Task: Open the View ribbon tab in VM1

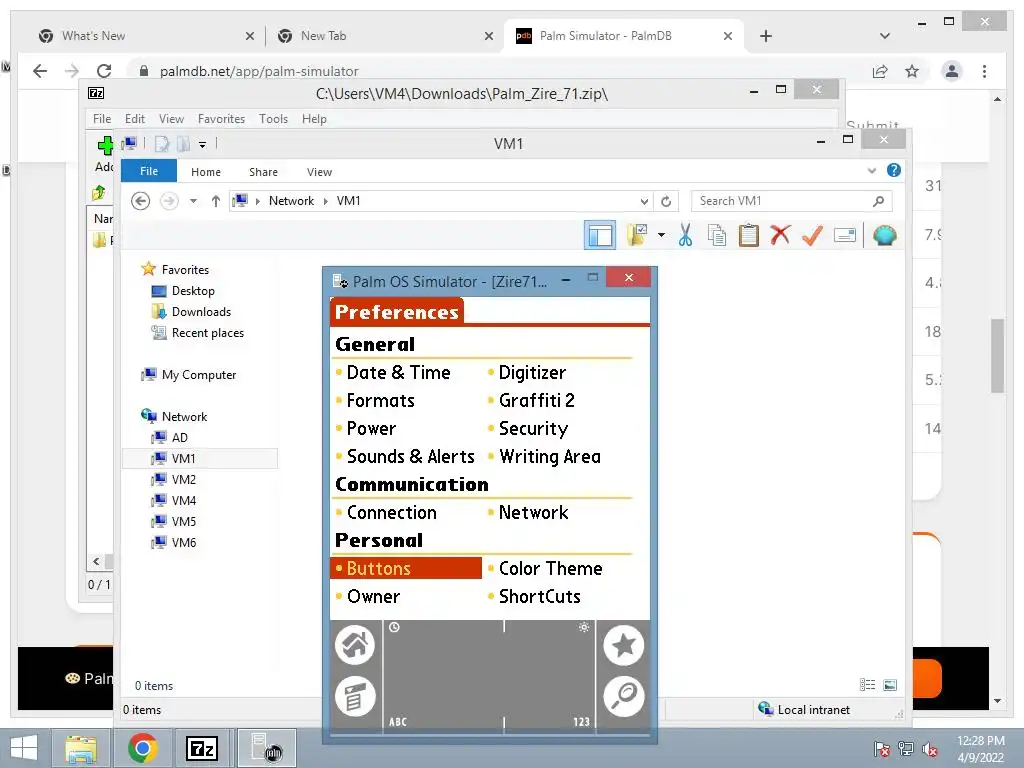Action: click(x=319, y=172)
